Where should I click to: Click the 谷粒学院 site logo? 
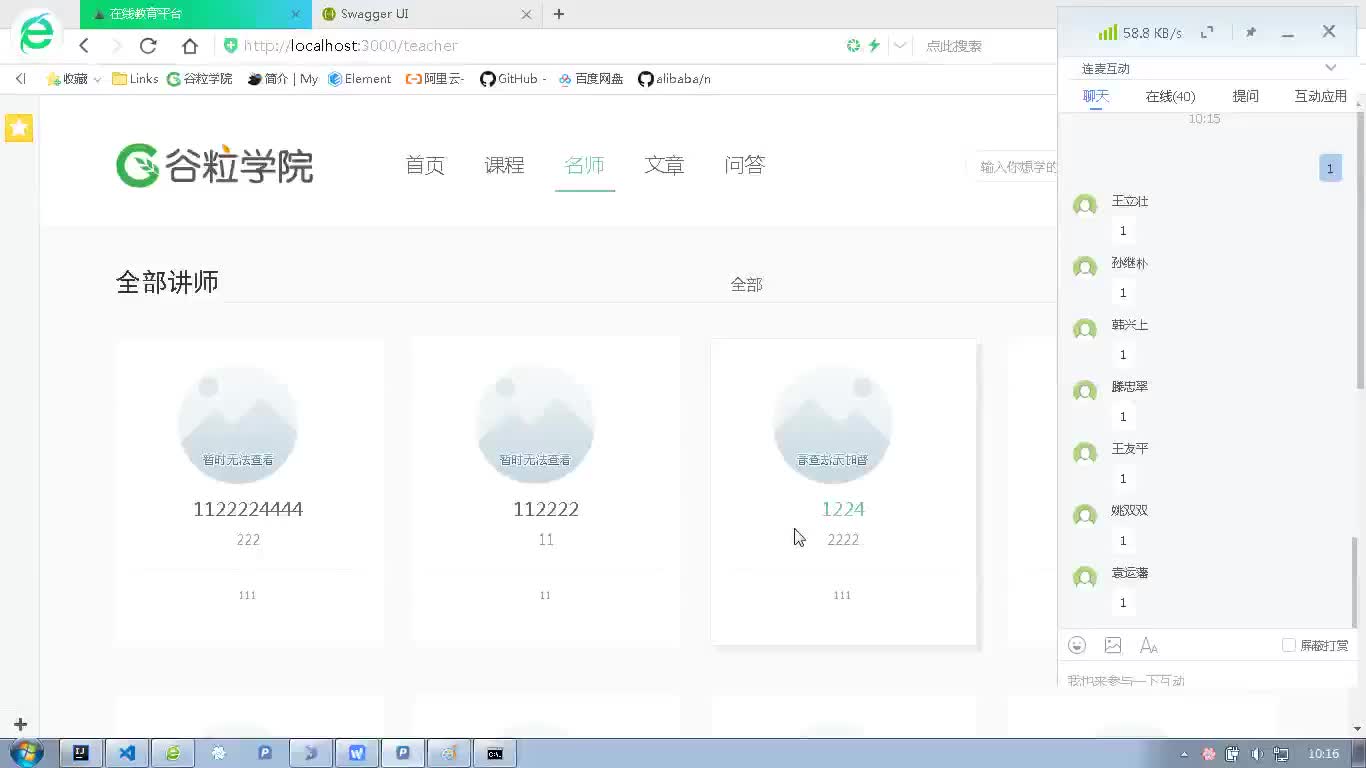[x=214, y=166]
